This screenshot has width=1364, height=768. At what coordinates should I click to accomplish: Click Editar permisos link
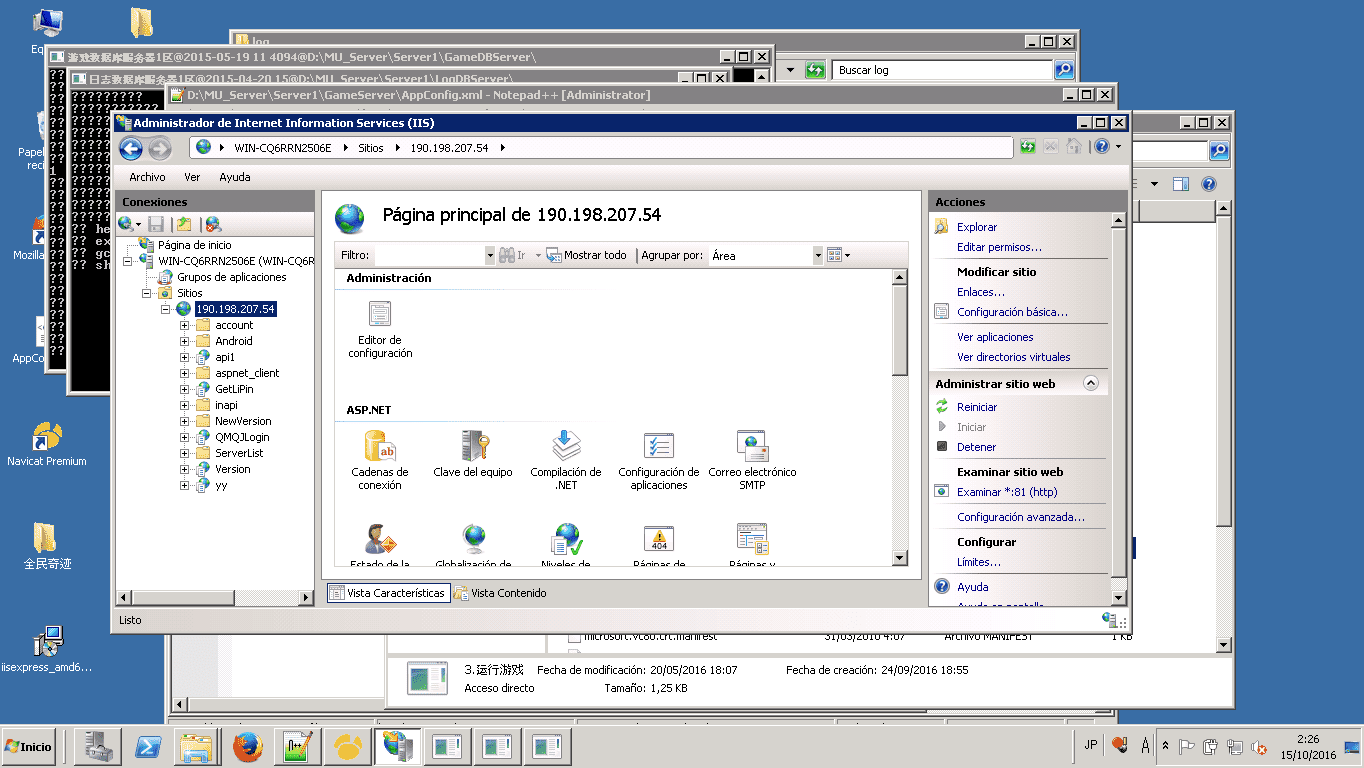(x=999, y=247)
